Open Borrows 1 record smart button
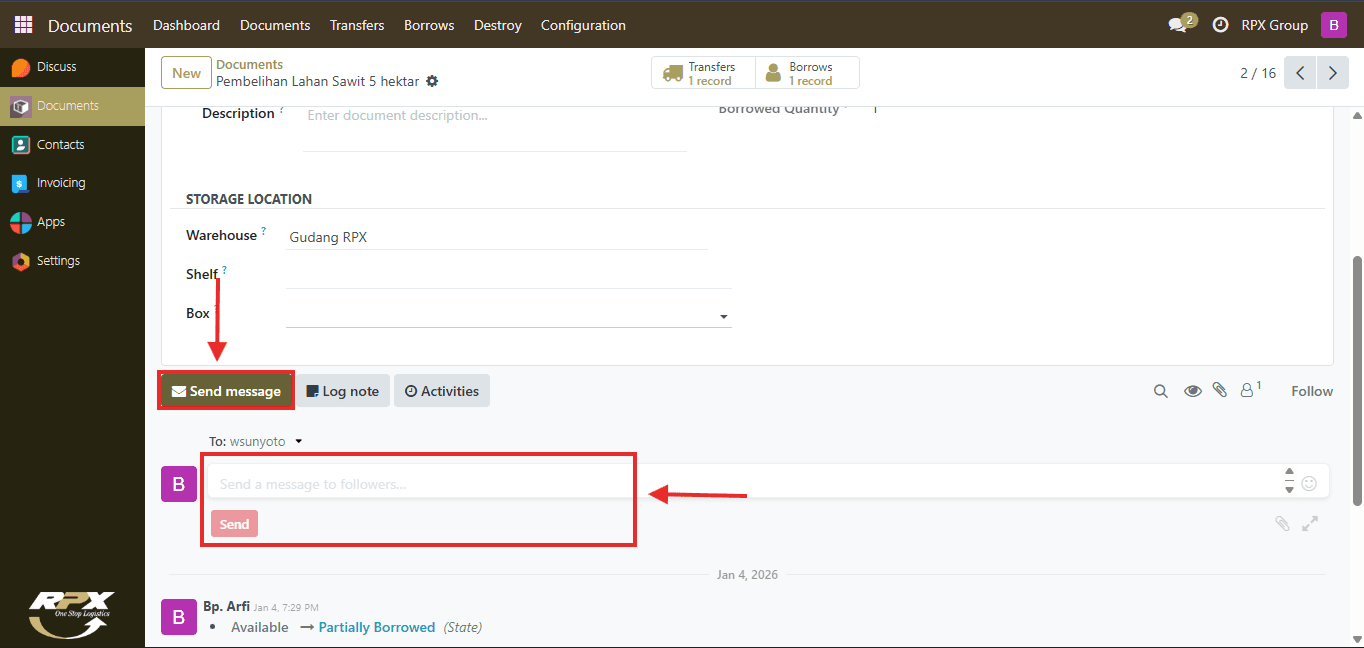The height and width of the screenshot is (648, 1364). 807,73
